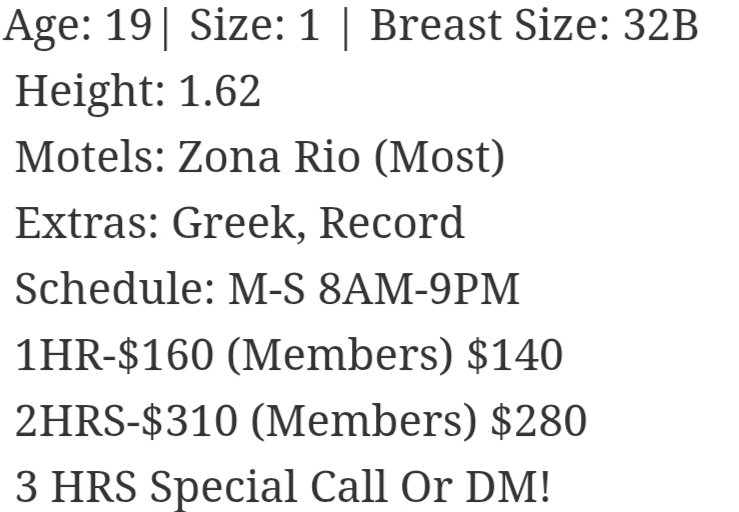This screenshot has height=512, width=739.
Task: Click the word 'Extras:'
Action: click(x=87, y=223)
